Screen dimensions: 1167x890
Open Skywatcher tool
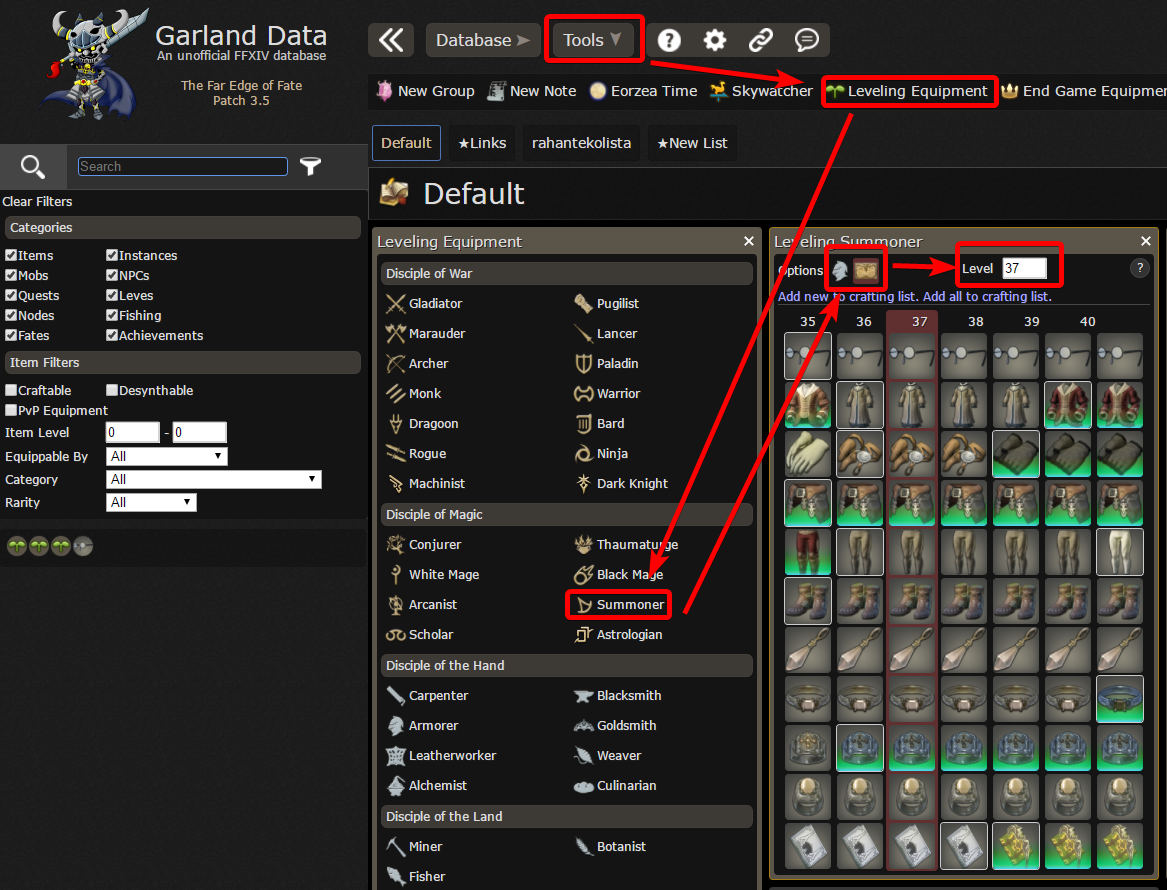click(x=761, y=91)
